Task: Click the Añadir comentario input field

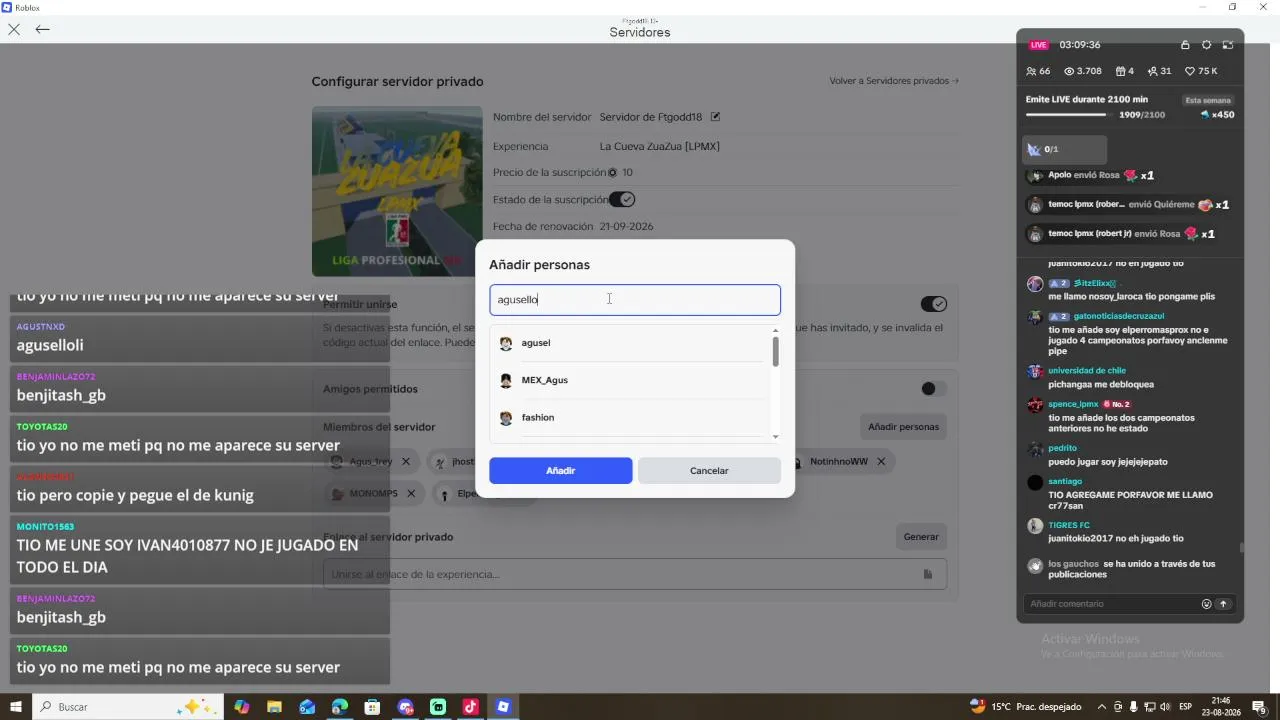Action: pos(1112,604)
